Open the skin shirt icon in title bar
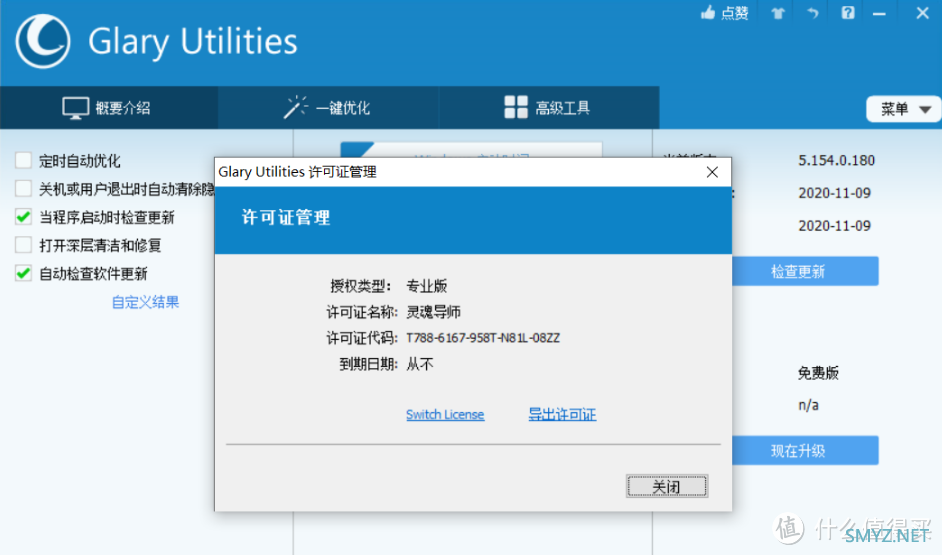This screenshot has height=555, width=942. coord(778,13)
